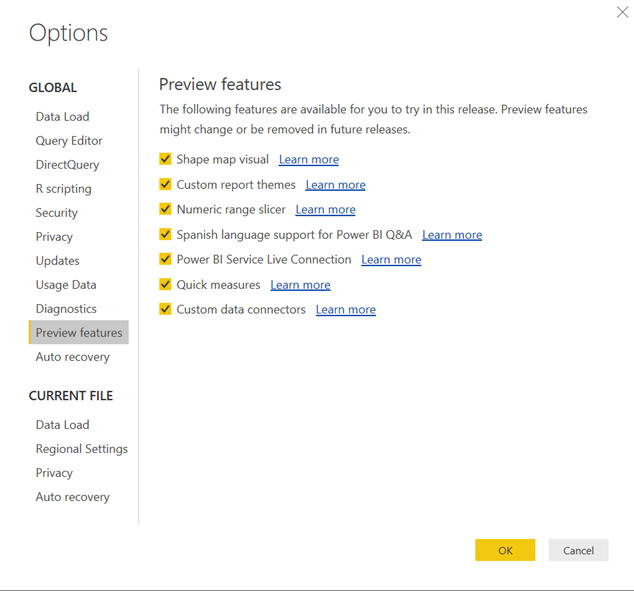This screenshot has width=634, height=591.
Task: Disable Custom data connectors checkbox
Action: (165, 309)
